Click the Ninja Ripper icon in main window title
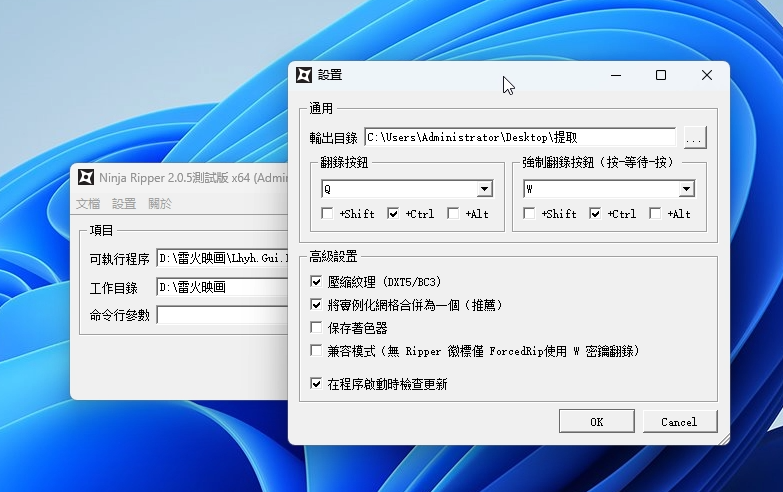 pos(86,177)
